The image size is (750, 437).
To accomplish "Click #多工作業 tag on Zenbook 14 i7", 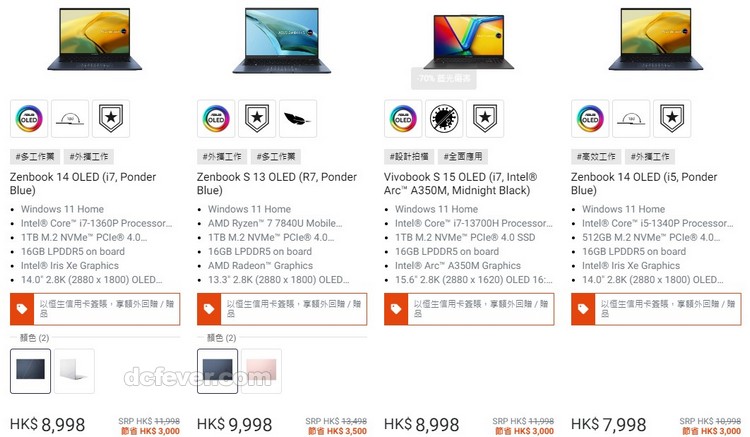I will point(35,156).
